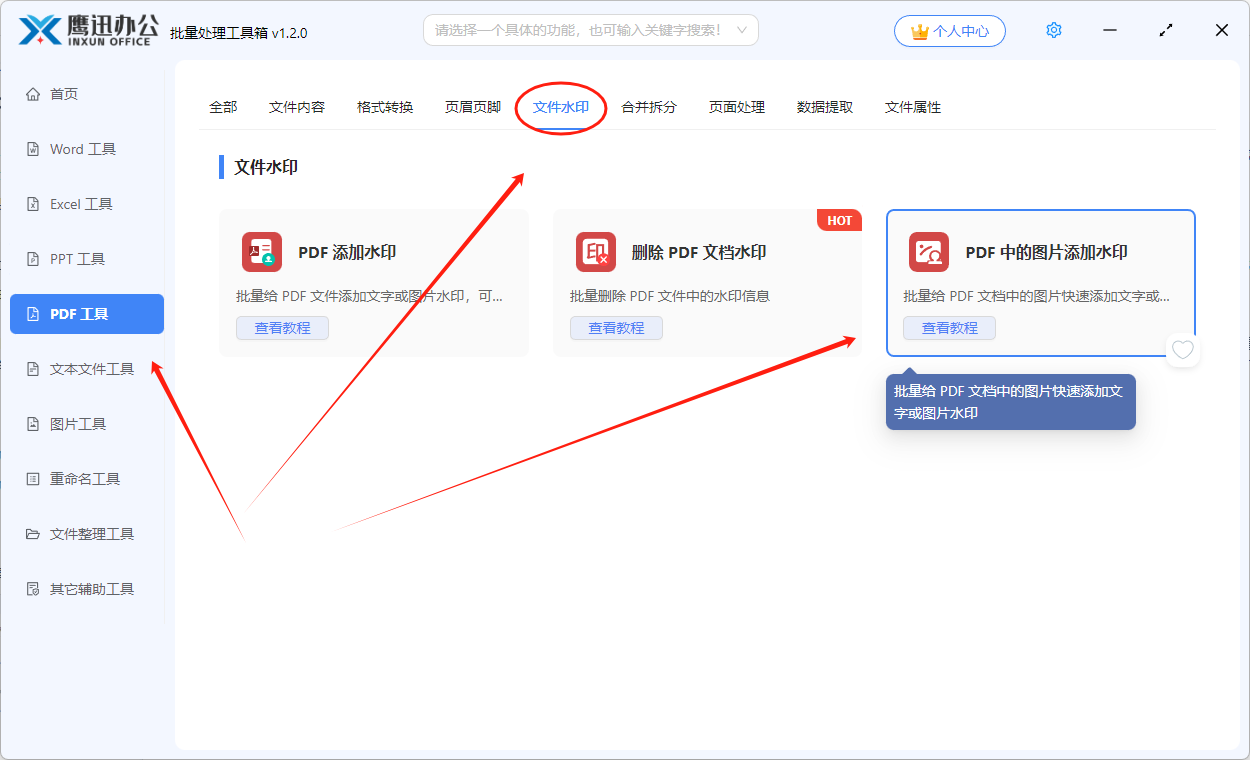Open 首页 in the sidebar
This screenshot has width=1250, height=760.
pos(87,94)
